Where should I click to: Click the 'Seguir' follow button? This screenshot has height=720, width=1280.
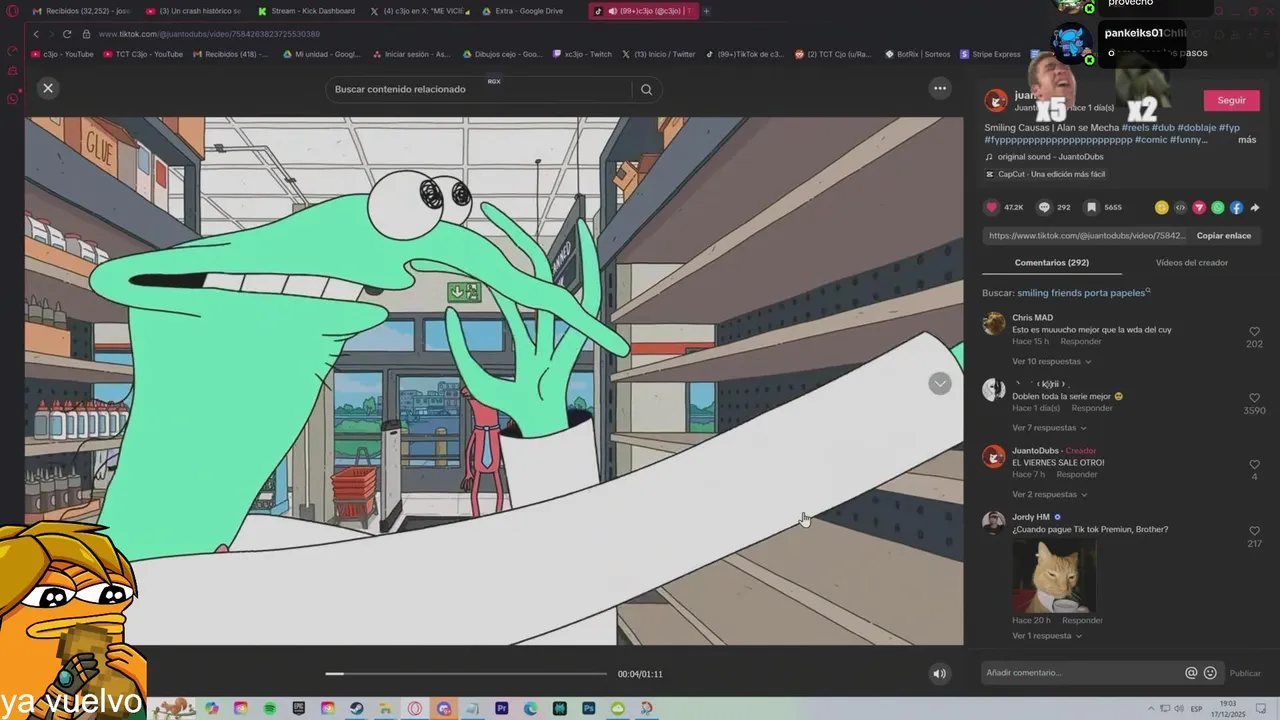tap(1231, 100)
